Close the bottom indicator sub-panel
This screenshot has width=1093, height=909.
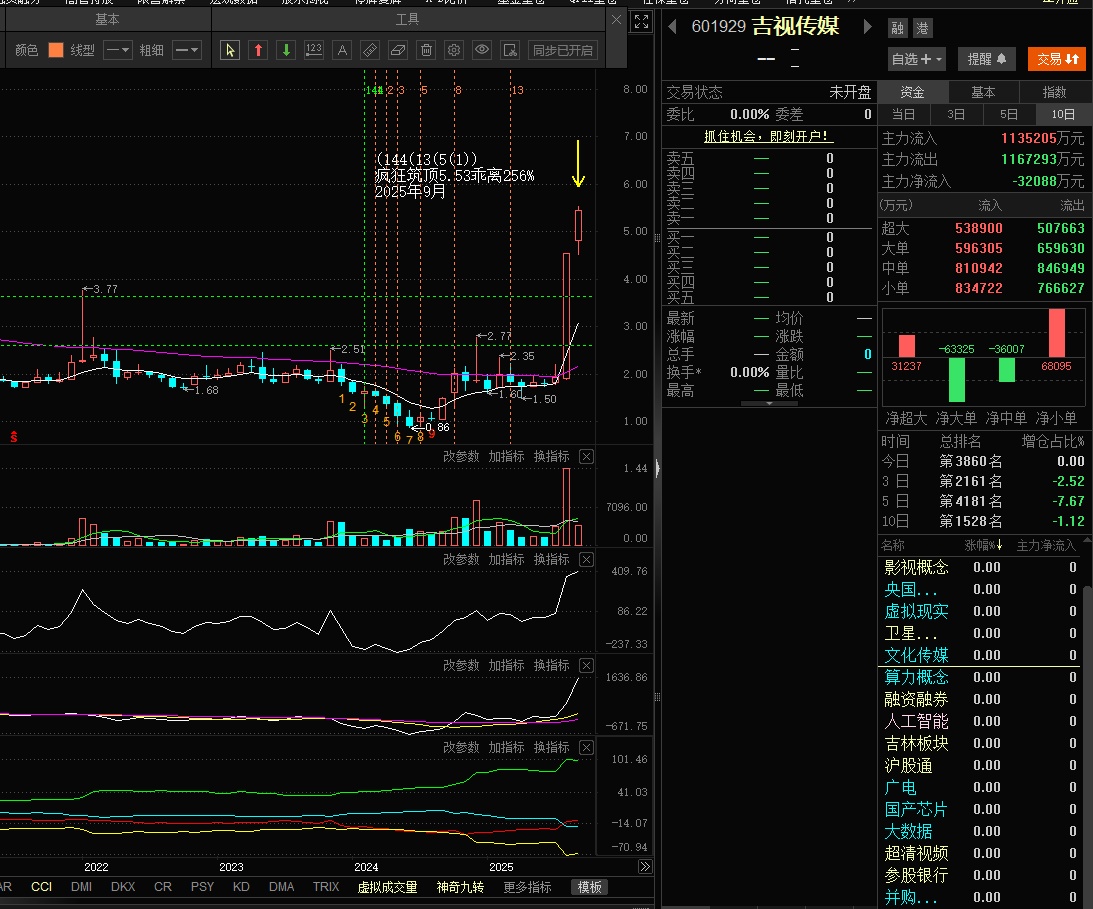pyautogui.click(x=587, y=747)
